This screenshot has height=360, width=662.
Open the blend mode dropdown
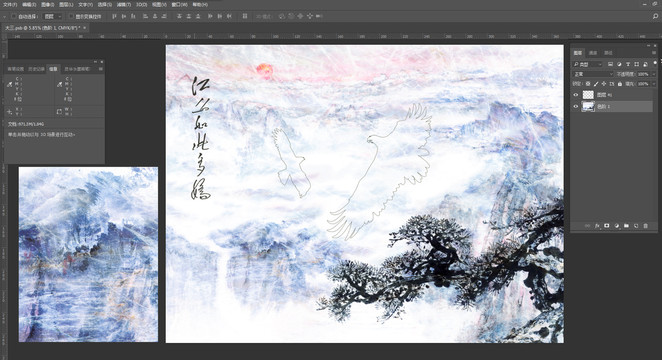593,74
